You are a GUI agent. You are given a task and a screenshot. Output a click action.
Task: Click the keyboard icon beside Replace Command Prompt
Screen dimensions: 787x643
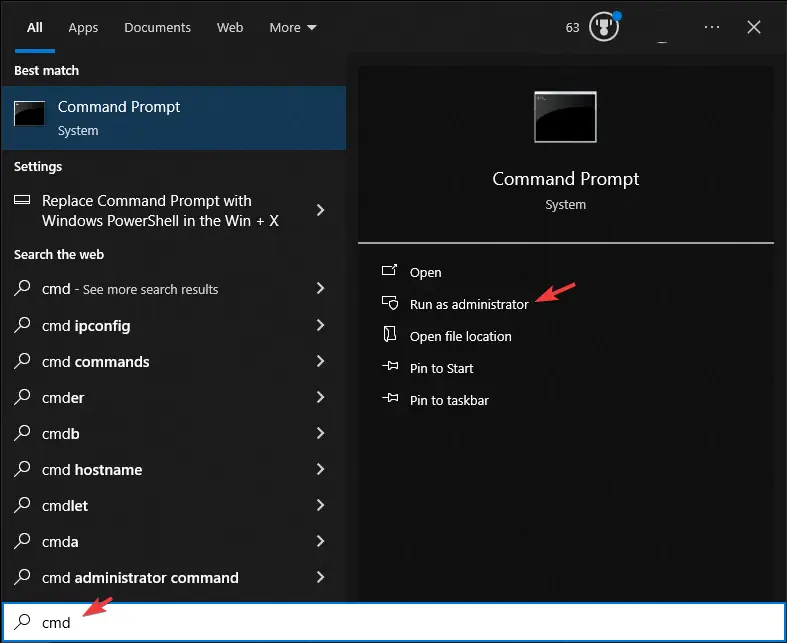tap(22, 200)
